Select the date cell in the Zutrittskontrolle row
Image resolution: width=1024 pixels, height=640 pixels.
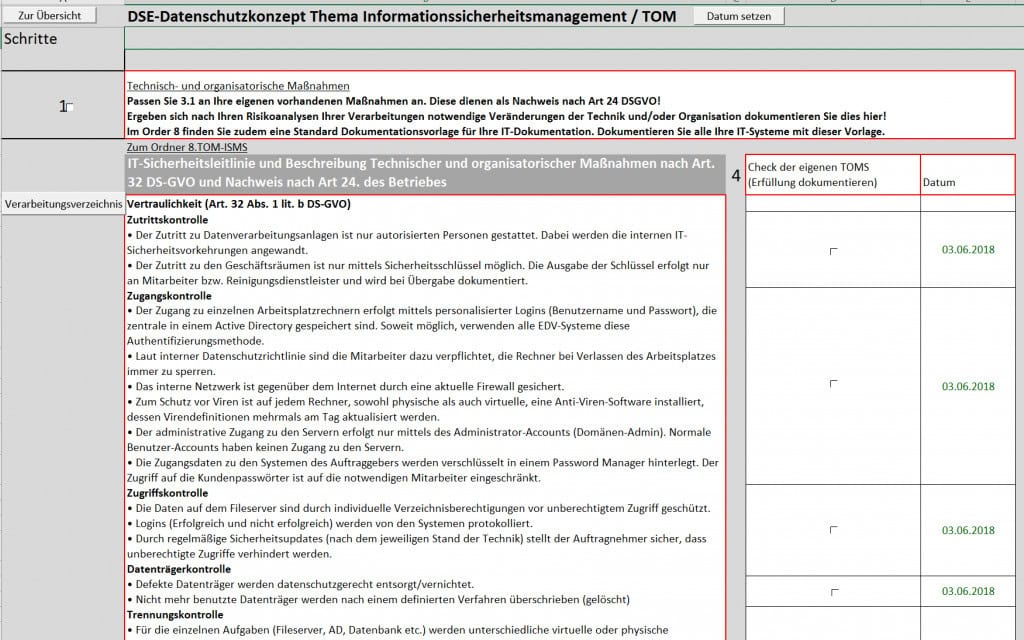point(967,249)
